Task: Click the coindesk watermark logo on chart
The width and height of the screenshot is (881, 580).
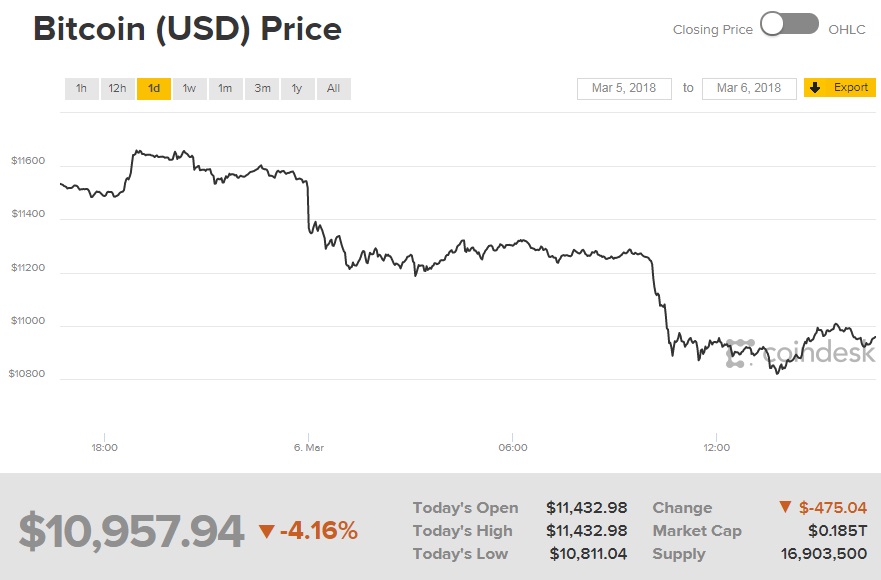Action: tap(800, 353)
